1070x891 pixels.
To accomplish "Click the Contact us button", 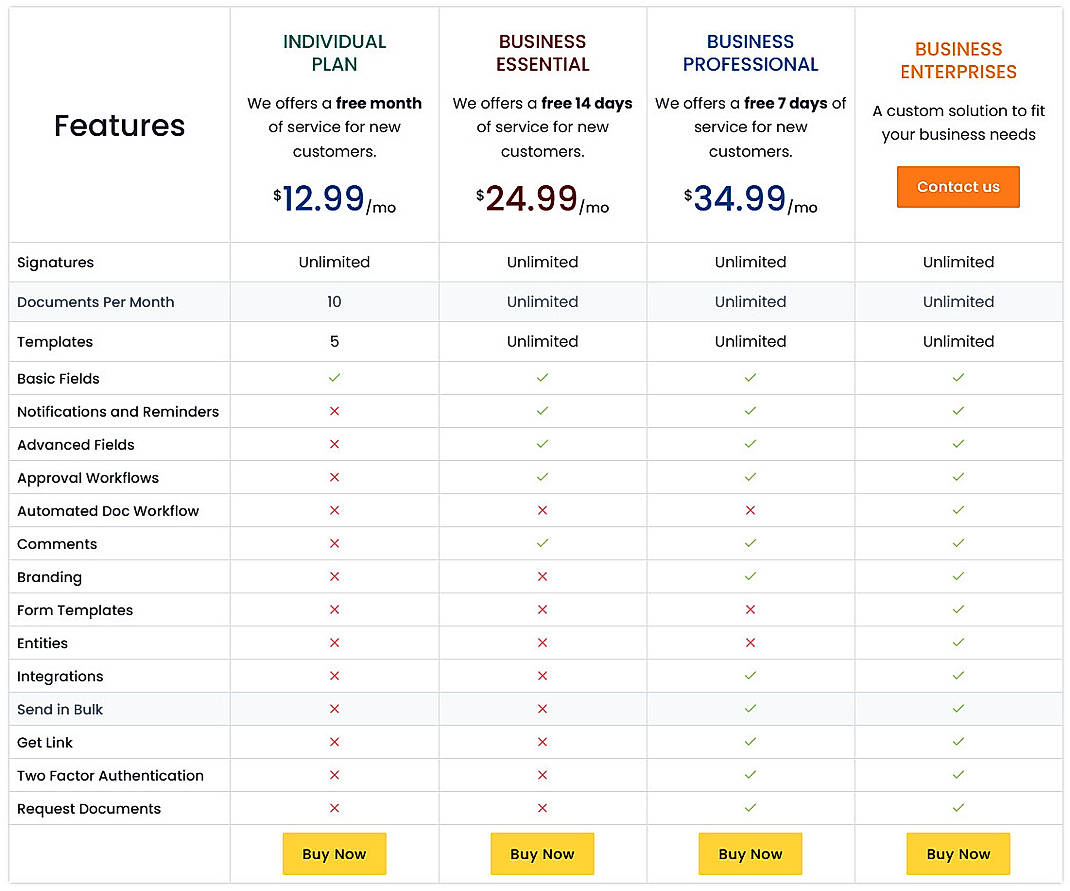I will (958, 186).
